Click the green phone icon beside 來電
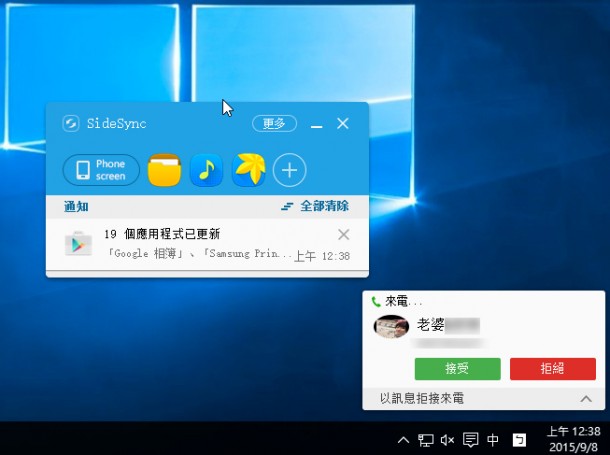610x455 pixels. point(376,301)
